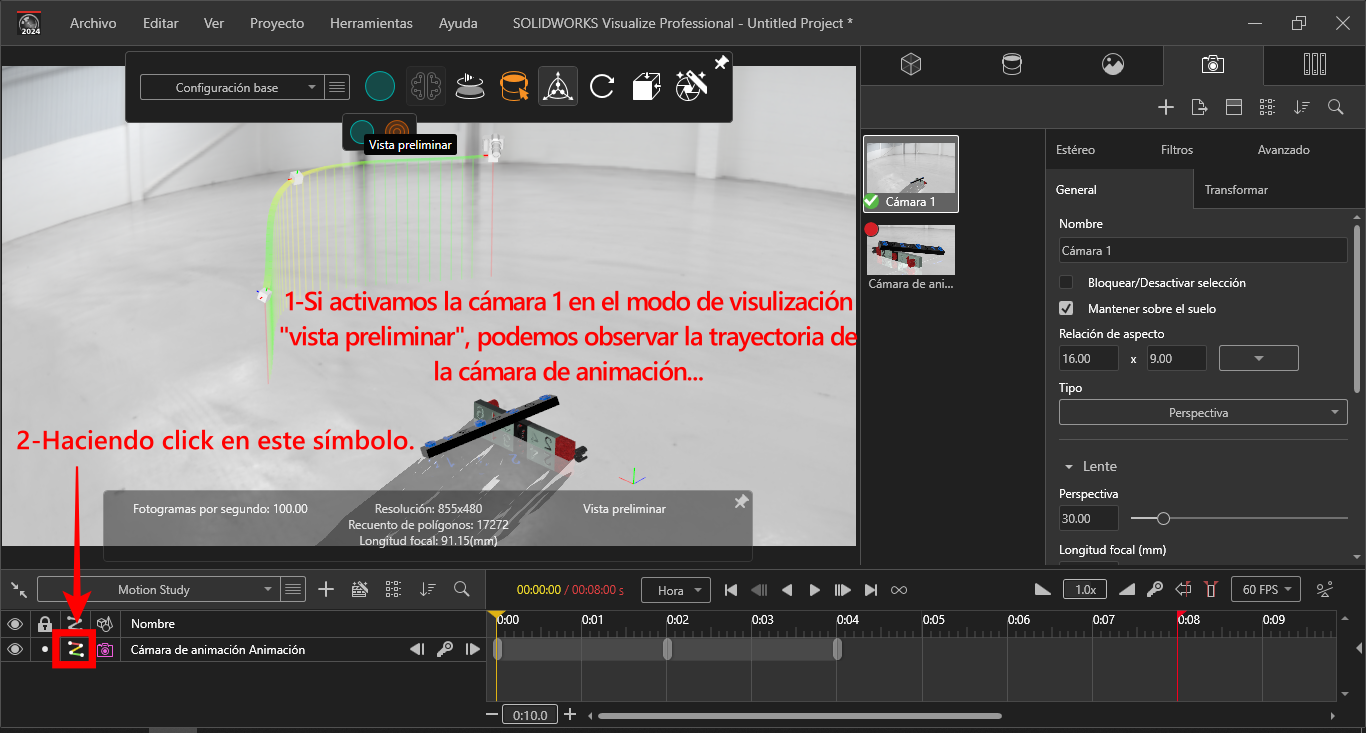The image size is (1366, 733).
Task: Click the Perspectiva value field 30.00
Action: [1089, 518]
